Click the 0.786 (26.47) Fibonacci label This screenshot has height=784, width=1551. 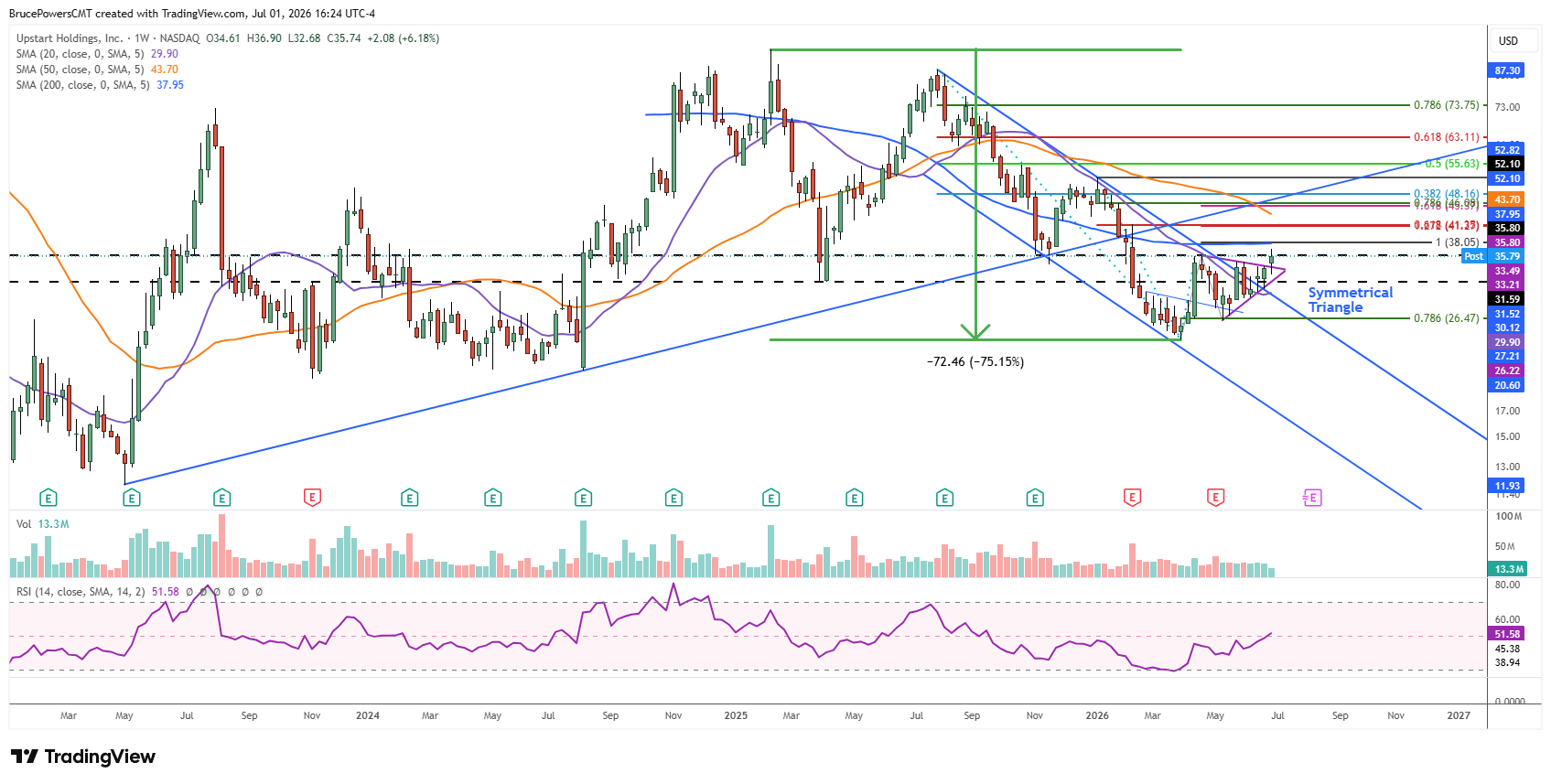[x=1446, y=318]
